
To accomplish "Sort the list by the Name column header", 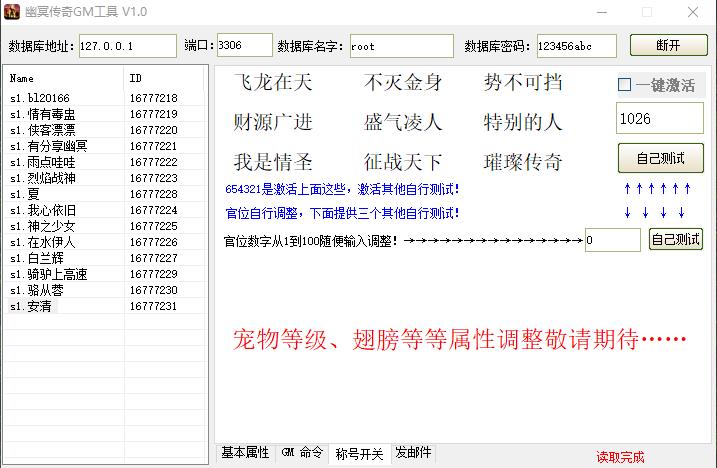I will [64, 78].
